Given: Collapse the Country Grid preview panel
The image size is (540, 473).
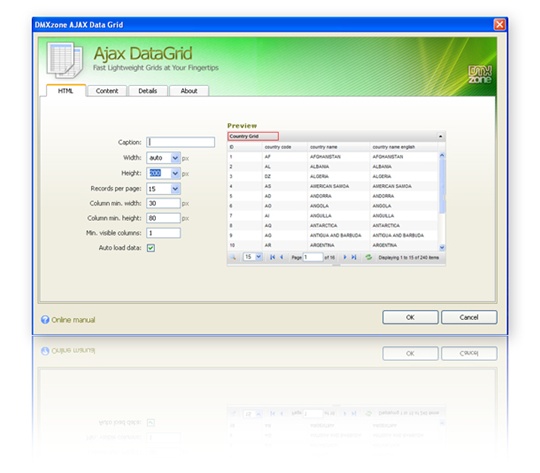Looking at the screenshot, I should 440,136.
